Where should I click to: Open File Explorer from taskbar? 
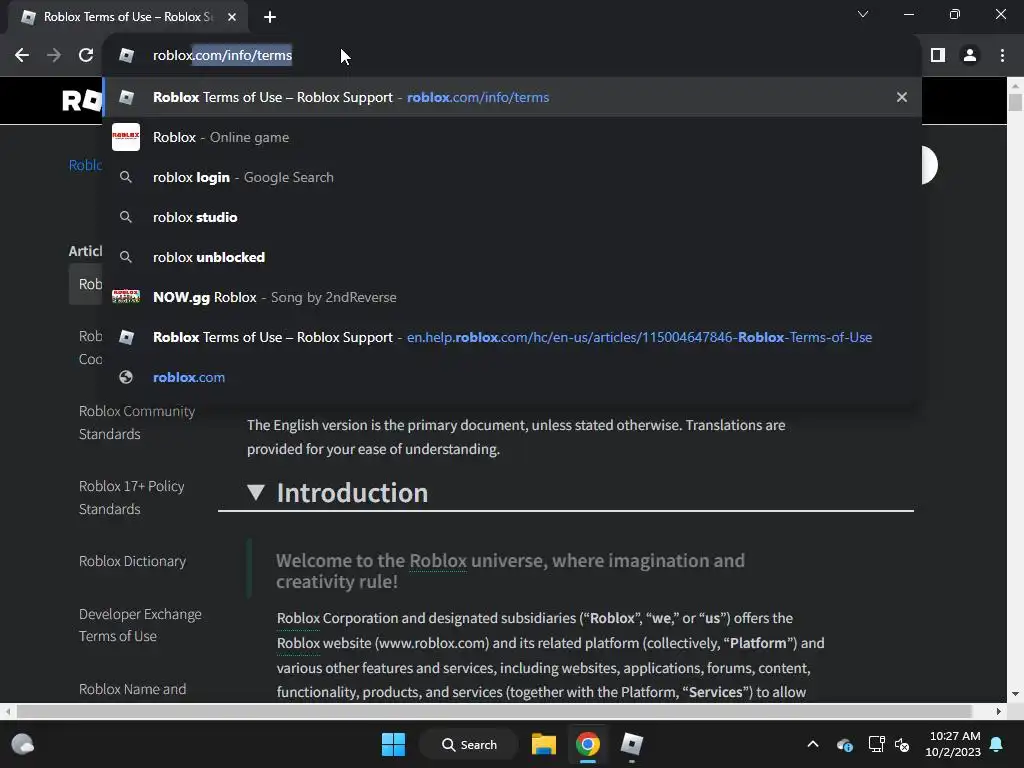click(x=543, y=744)
